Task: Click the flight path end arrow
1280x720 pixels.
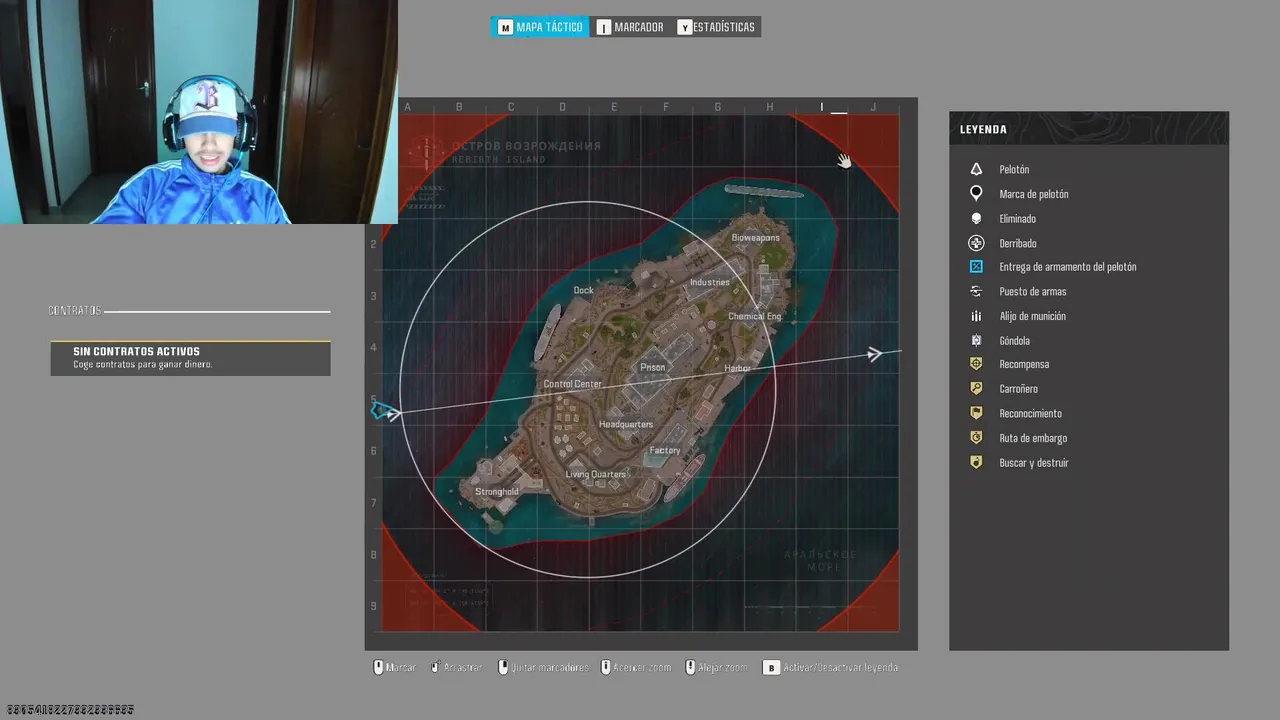Action: click(x=875, y=354)
